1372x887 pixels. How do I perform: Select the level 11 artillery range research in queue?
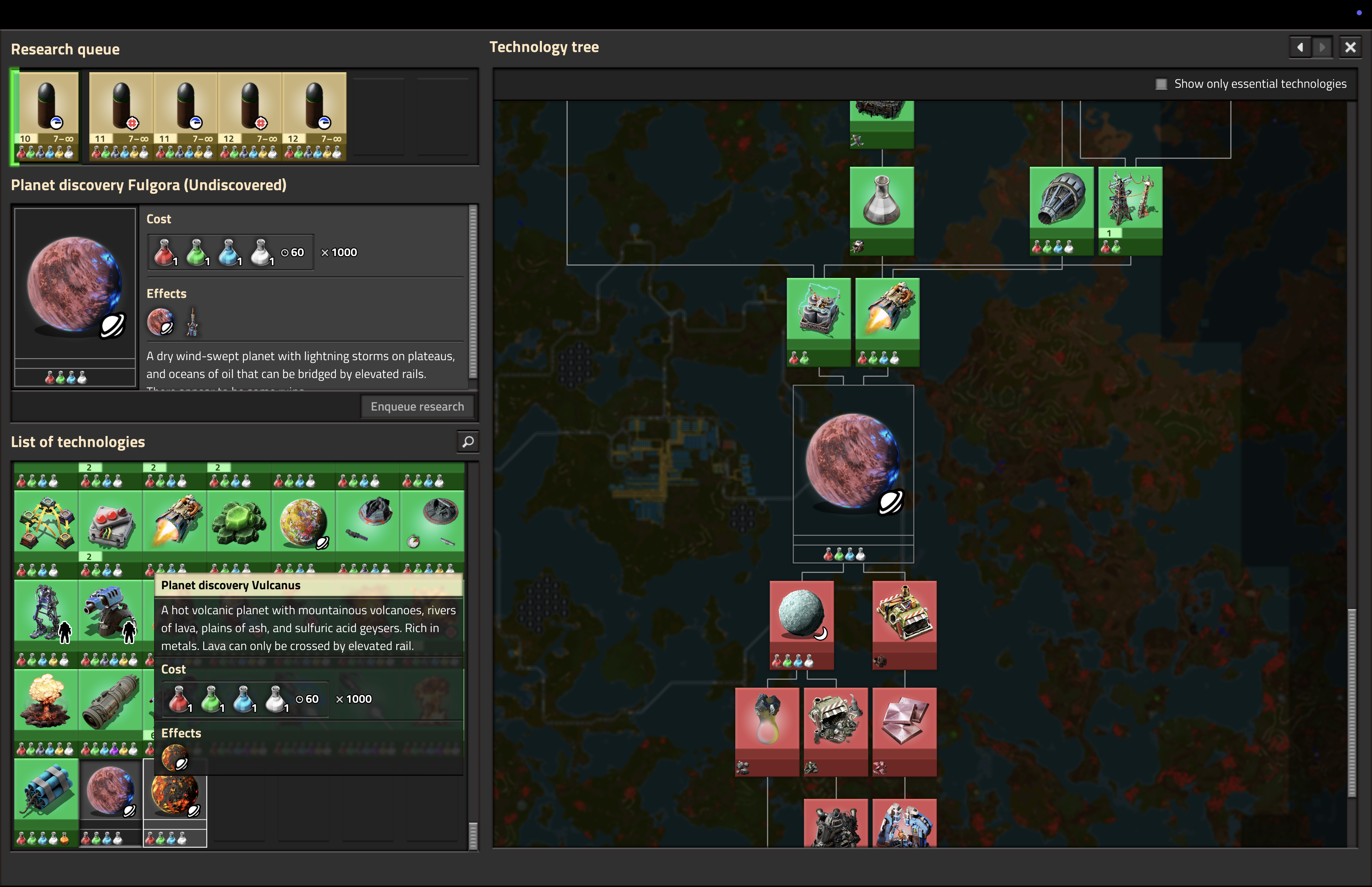121,116
